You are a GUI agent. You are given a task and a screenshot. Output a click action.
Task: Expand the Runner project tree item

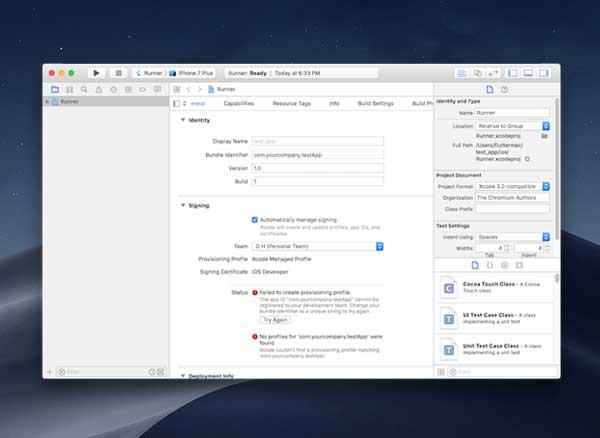(x=47, y=101)
